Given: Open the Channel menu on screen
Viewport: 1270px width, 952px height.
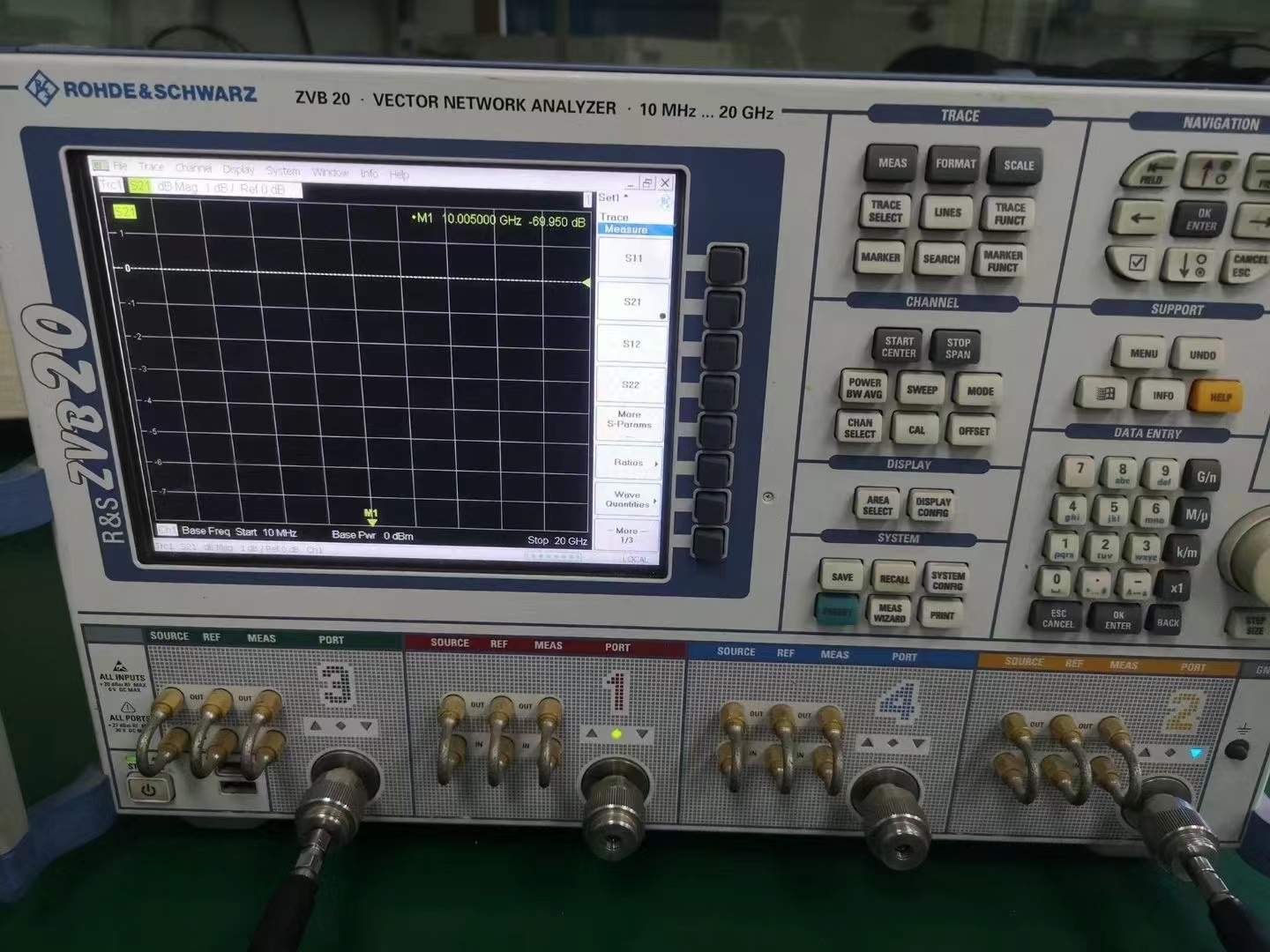Looking at the screenshot, I should click(193, 167).
